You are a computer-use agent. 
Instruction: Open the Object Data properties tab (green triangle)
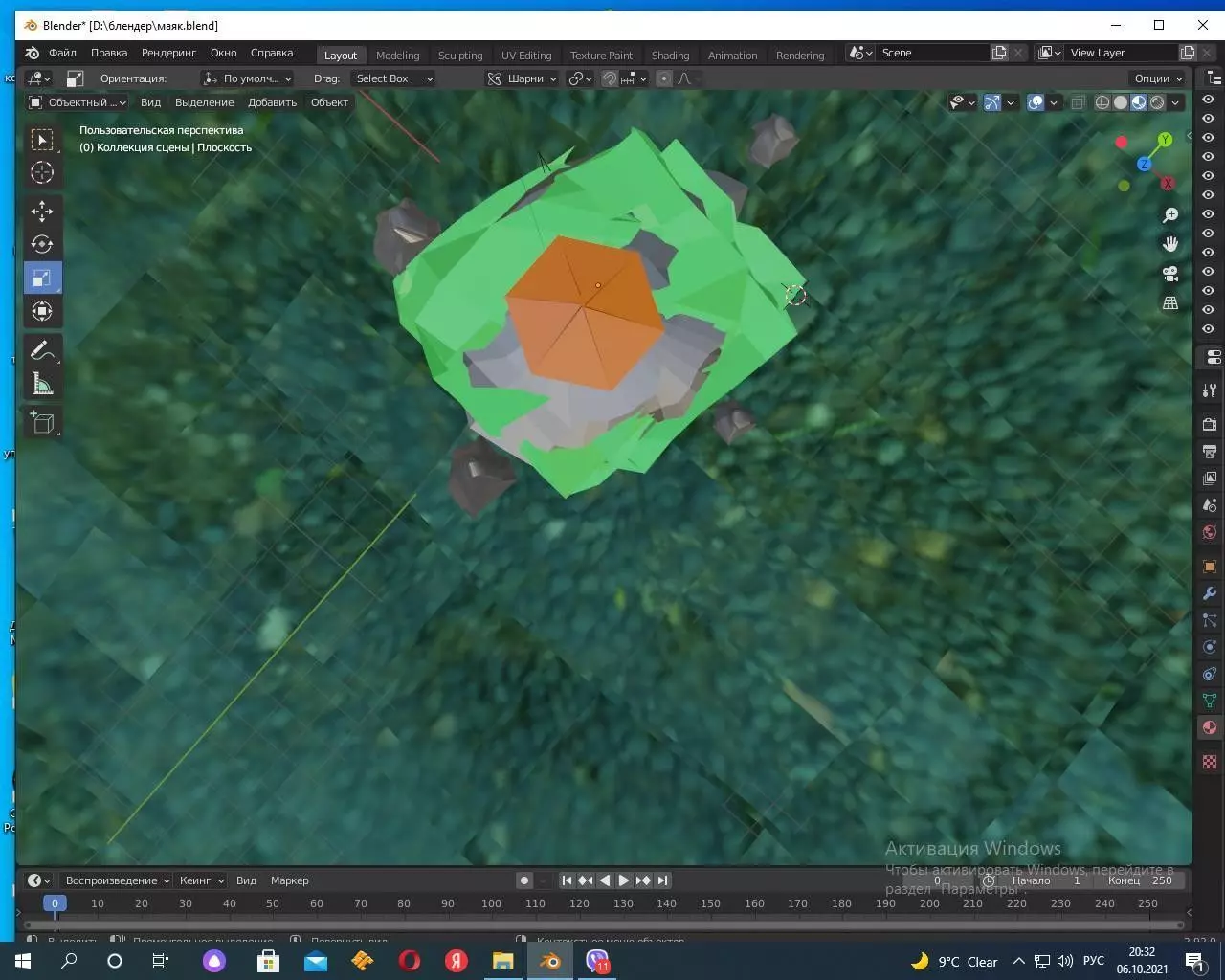1210,701
